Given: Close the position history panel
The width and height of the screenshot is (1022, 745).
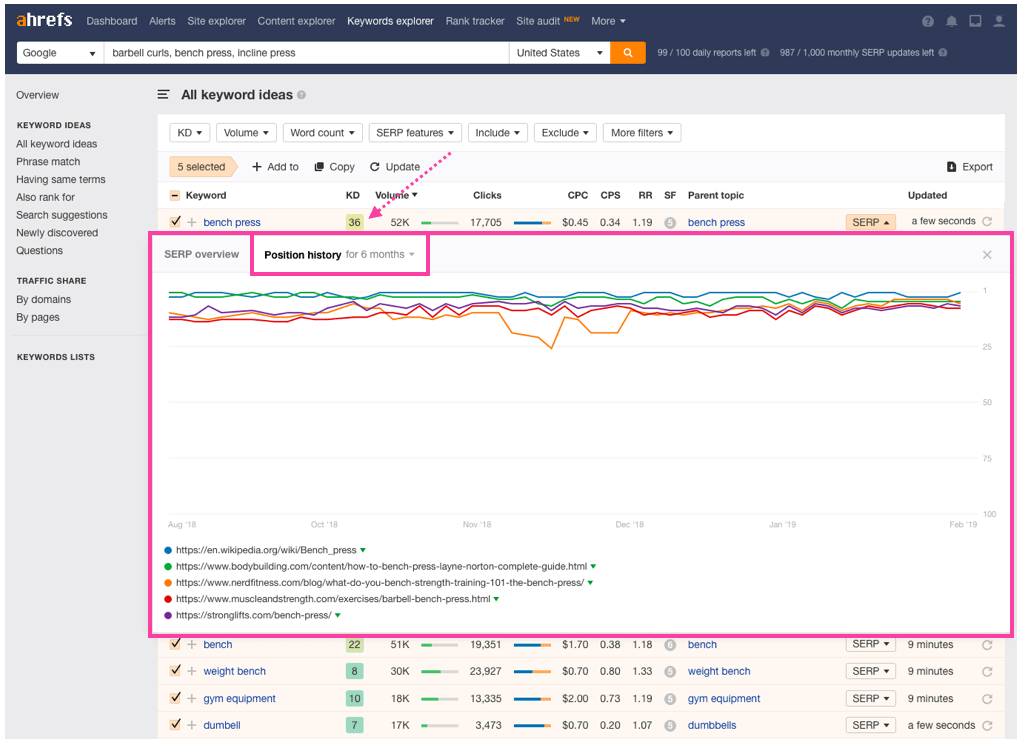Looking at the screenshot, I should 987,255.
